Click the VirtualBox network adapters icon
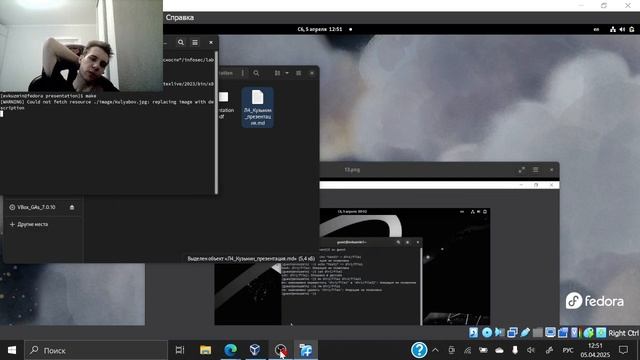This screenshot has width=640, height=360. pyautogui.click(x=512, y=333)
